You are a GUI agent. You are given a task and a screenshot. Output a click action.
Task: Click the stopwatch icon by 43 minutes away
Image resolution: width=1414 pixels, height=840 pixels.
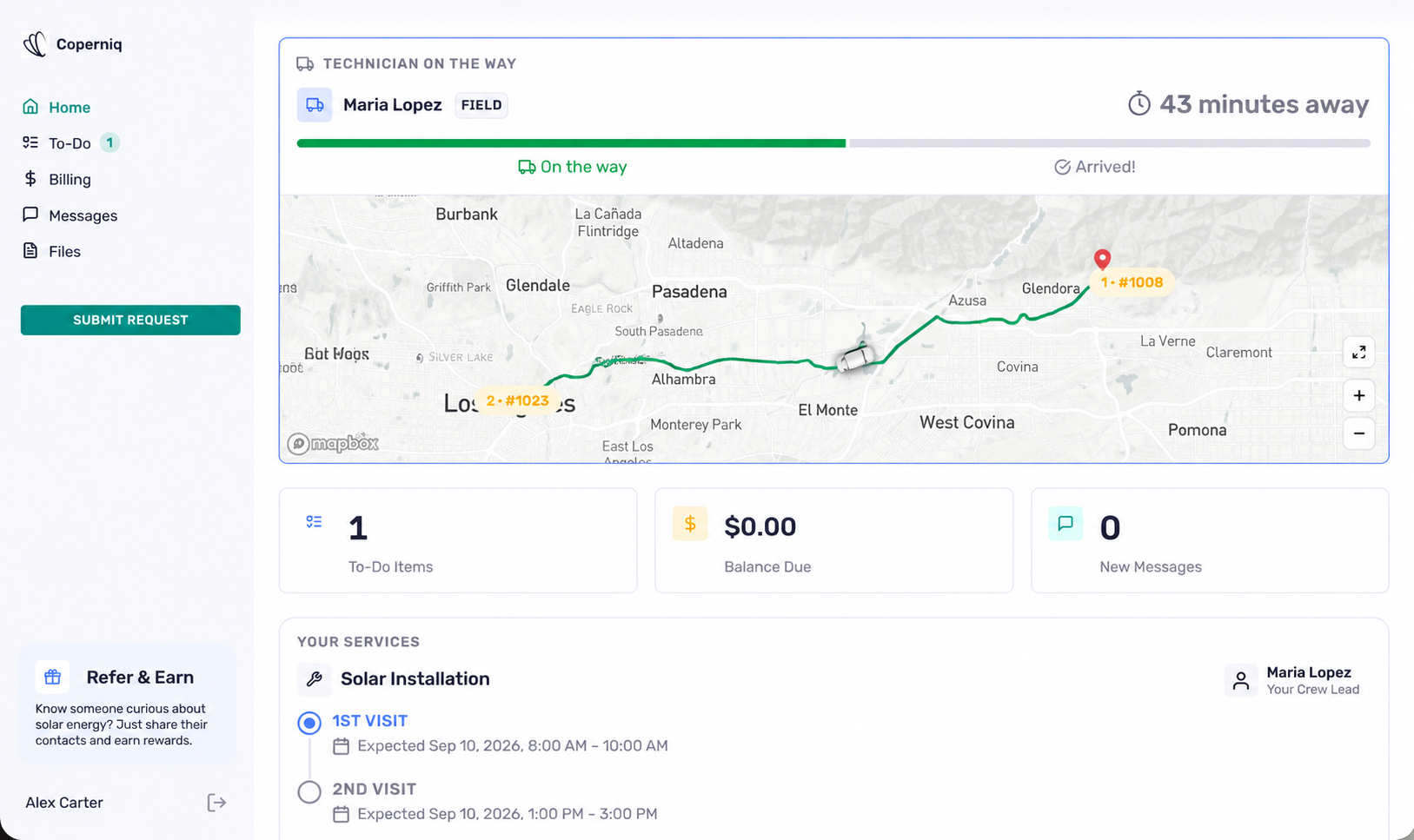(x=1139, y=104)
